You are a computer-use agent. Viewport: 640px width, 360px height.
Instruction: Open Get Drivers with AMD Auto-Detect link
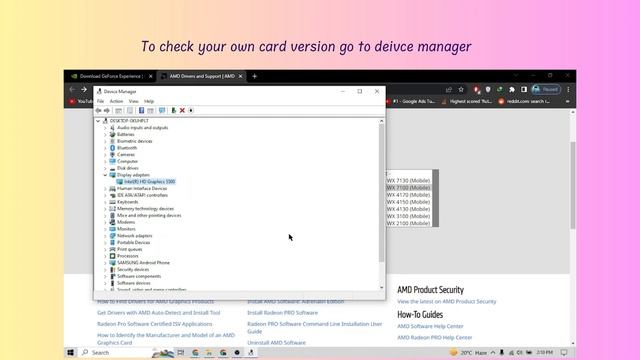(158, 313)
